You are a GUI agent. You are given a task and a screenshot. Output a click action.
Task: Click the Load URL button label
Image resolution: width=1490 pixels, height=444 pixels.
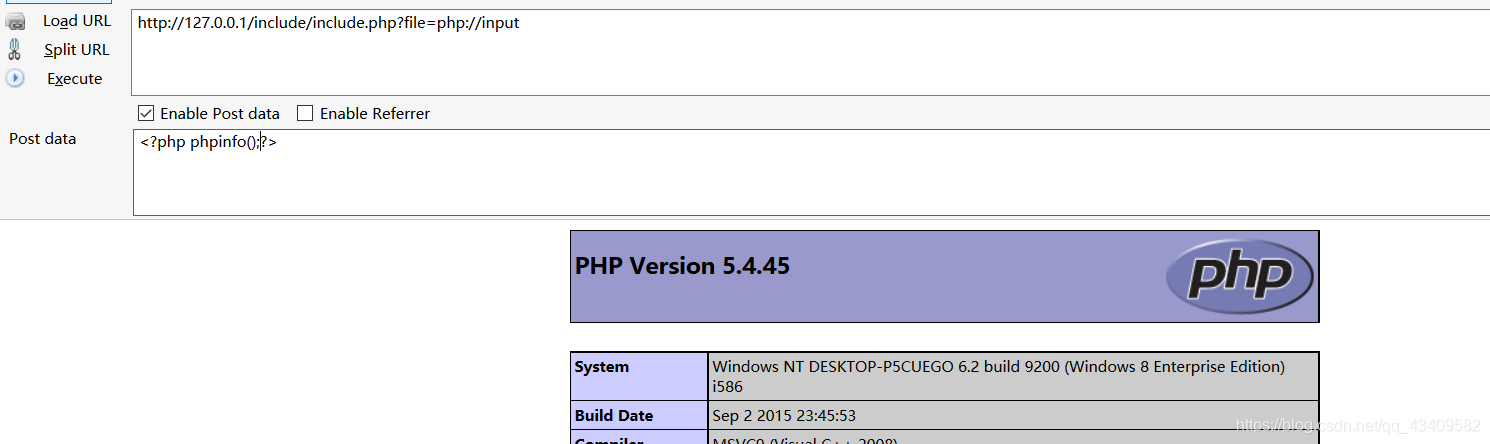pos(77,21)
